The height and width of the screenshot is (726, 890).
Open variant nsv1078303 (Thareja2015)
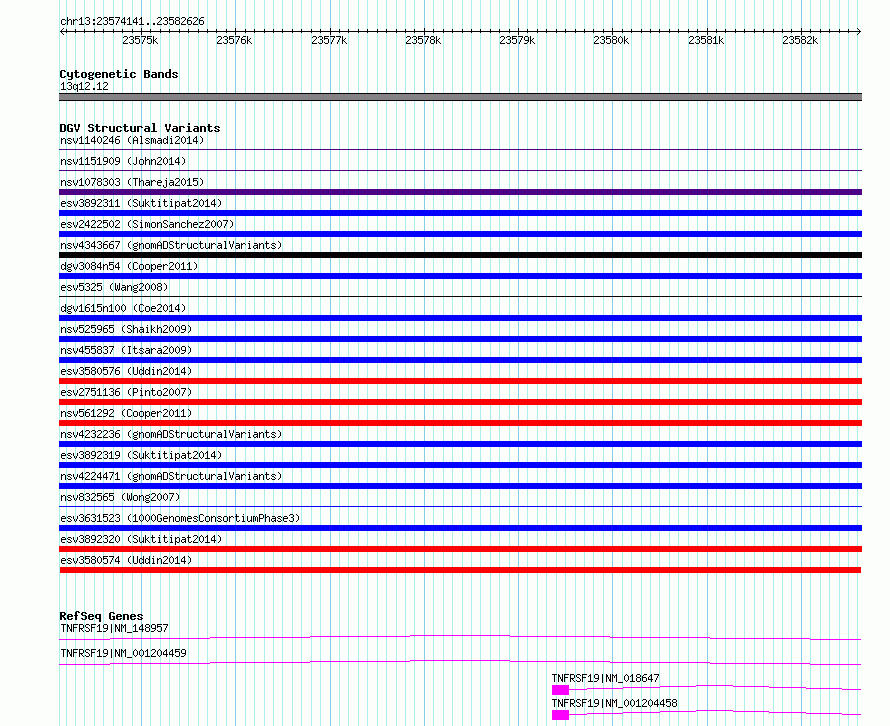click(x=132, y=182)
